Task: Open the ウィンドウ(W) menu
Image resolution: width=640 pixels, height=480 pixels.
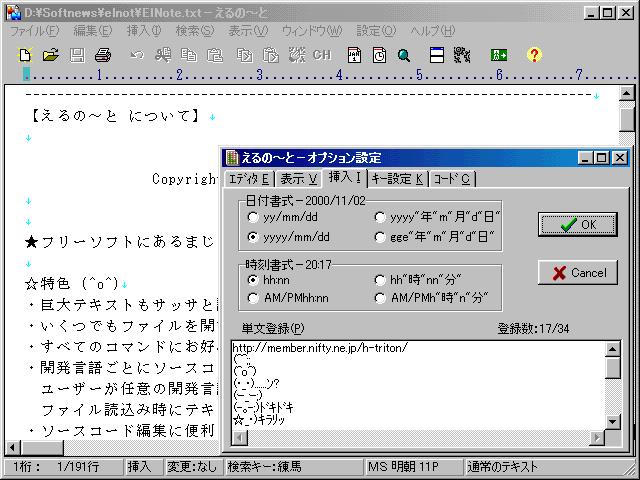Action: [x=312, y=31]
